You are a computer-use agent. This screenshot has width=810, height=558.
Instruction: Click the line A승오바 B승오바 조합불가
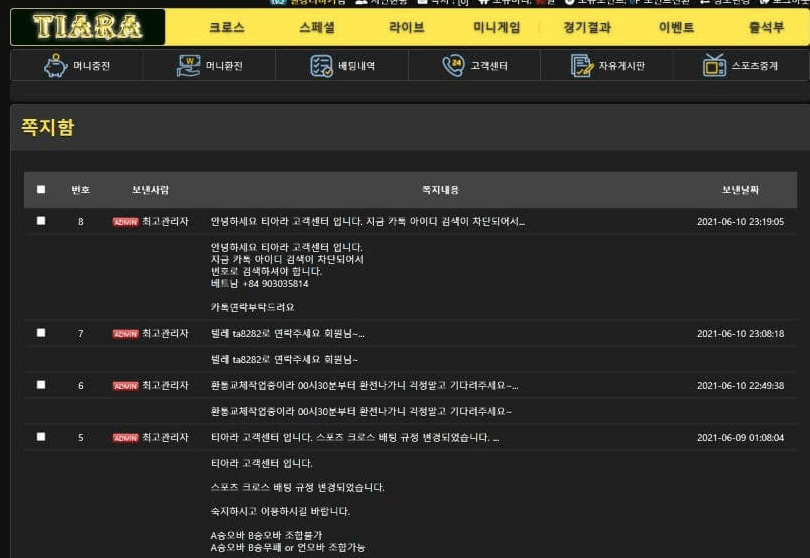coord(266,535)
